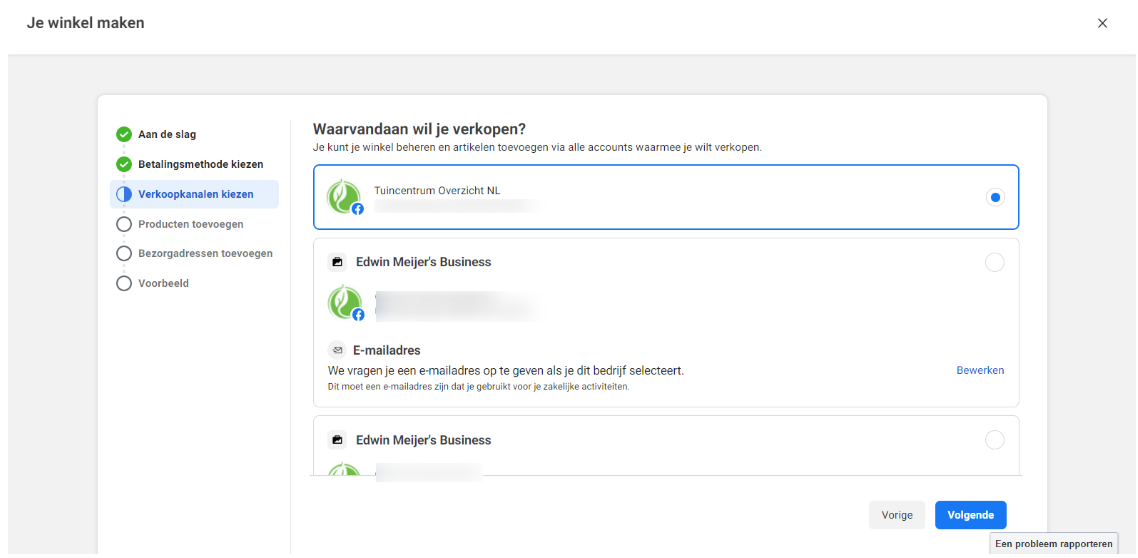Open the Producten toevoegen step
The width and height of the screenshot is (1138, 558).
[190, 224]
